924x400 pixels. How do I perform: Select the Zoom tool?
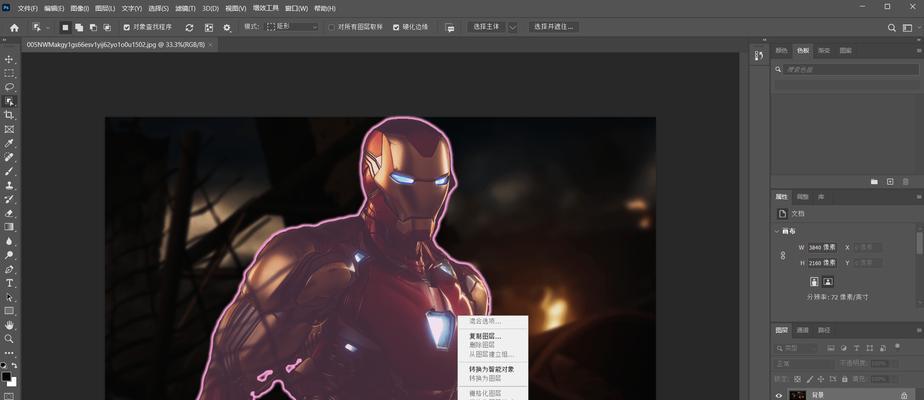pyautogui.click(x=9, y=339)
